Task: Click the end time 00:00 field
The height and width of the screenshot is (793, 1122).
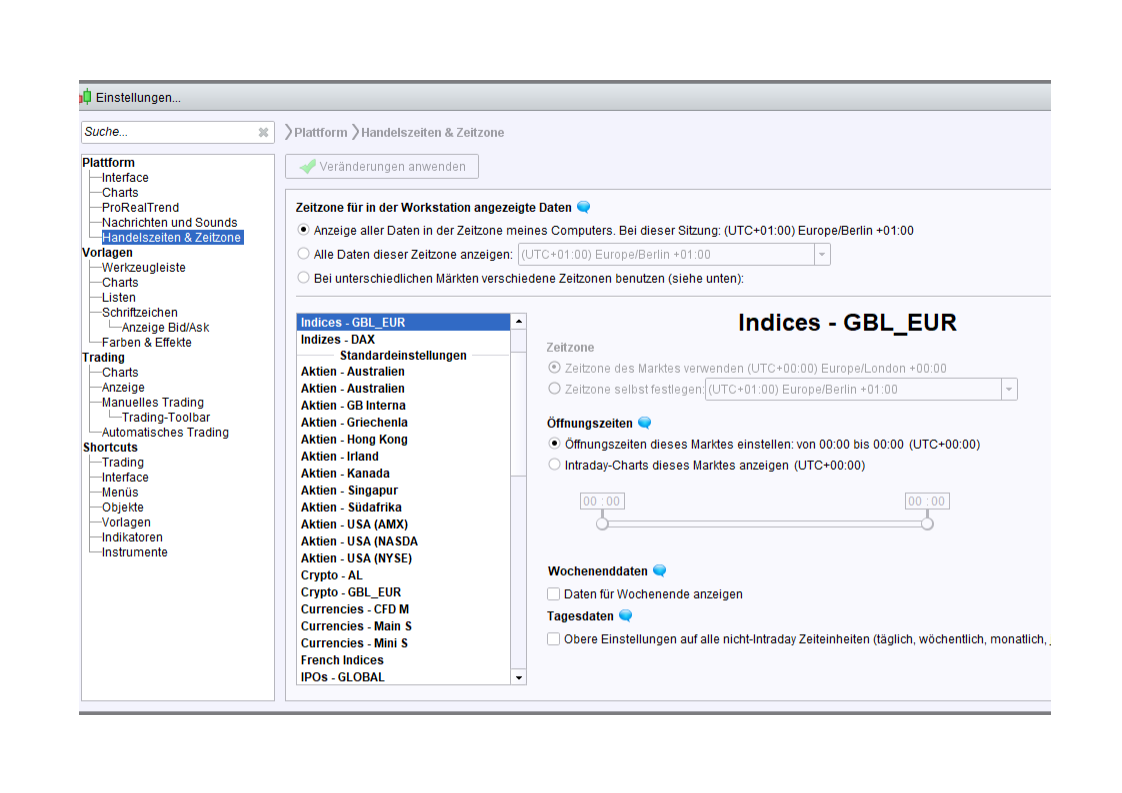Action: [x=927, y=501]
